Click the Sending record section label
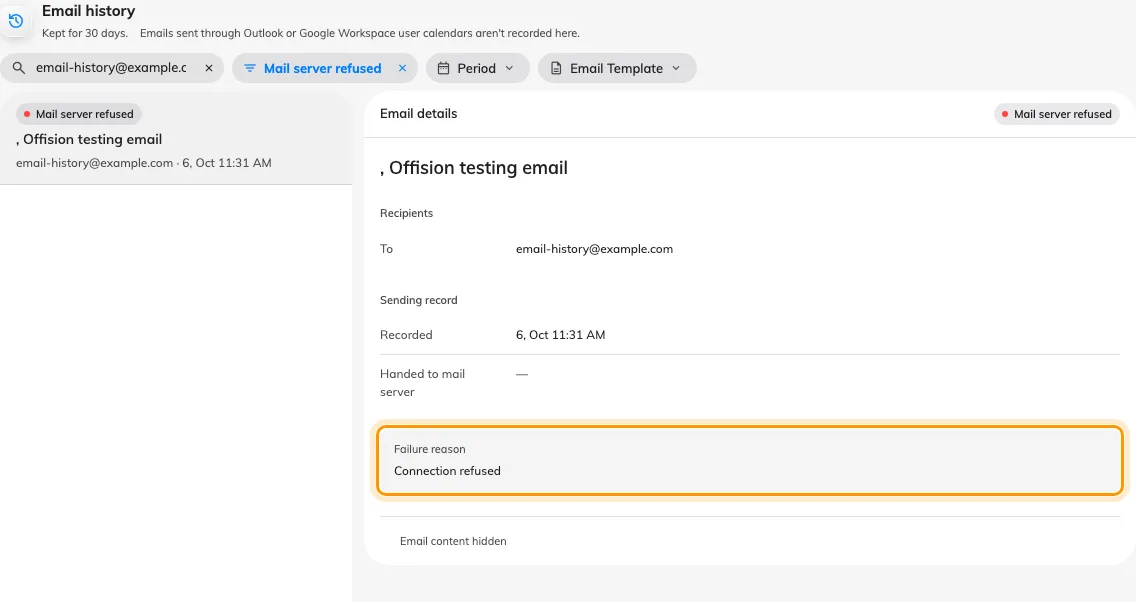The image size is (1136, 602). (419, 300)
